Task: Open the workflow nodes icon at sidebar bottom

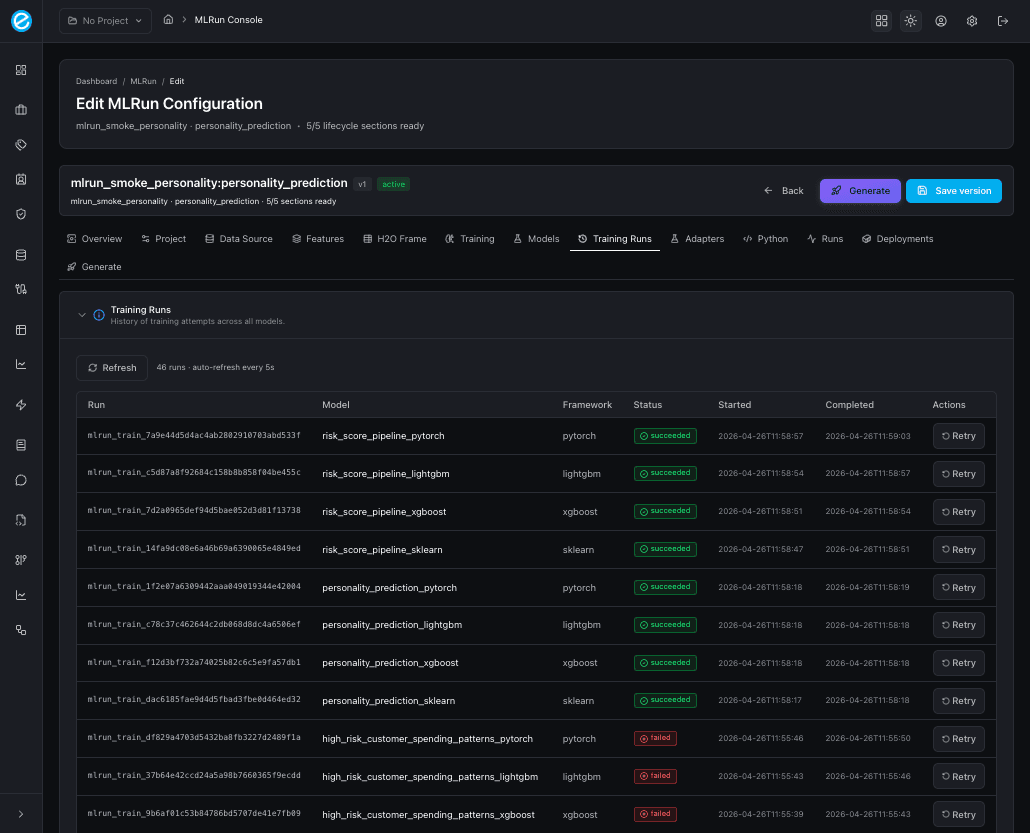Action: pyautogui.click(x=20, y=629)
